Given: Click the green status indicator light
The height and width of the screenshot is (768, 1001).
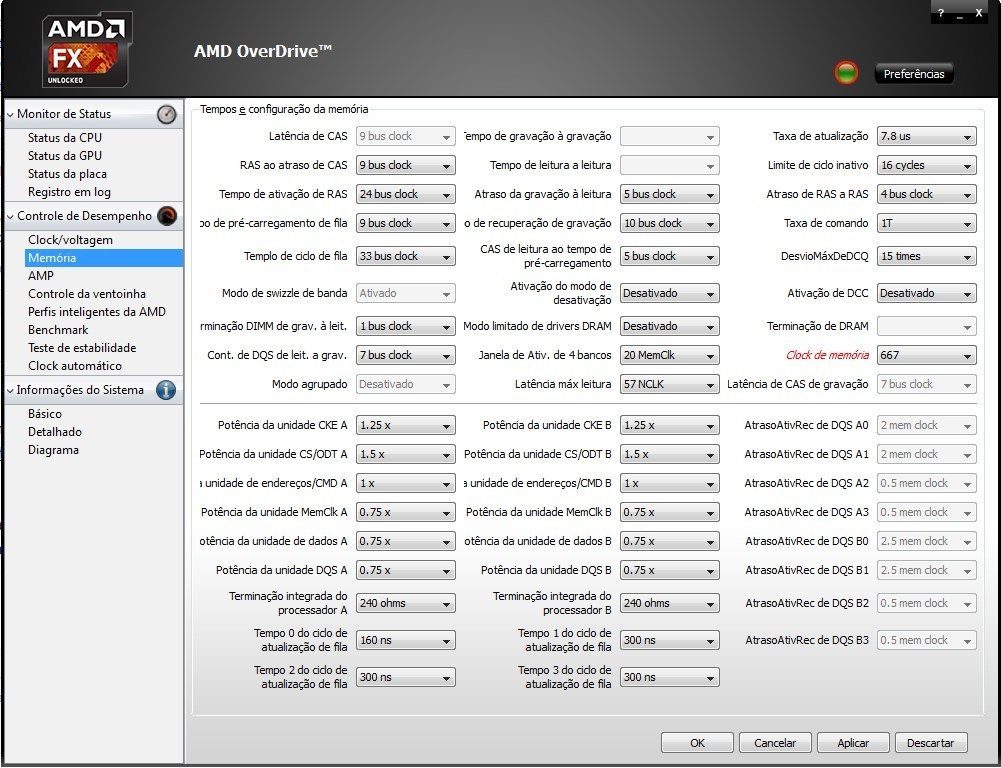Looking at the screenshot, I should pyautogui.click(x=847, y=73).
